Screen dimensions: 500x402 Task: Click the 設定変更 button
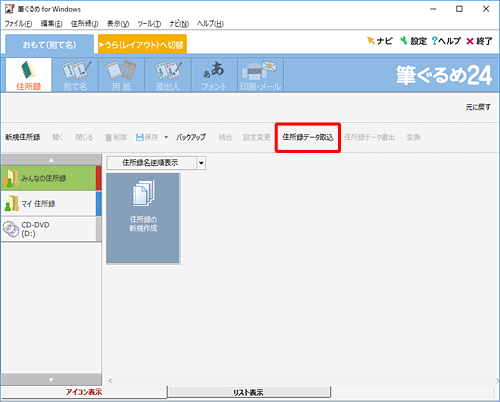pos(256,137)
